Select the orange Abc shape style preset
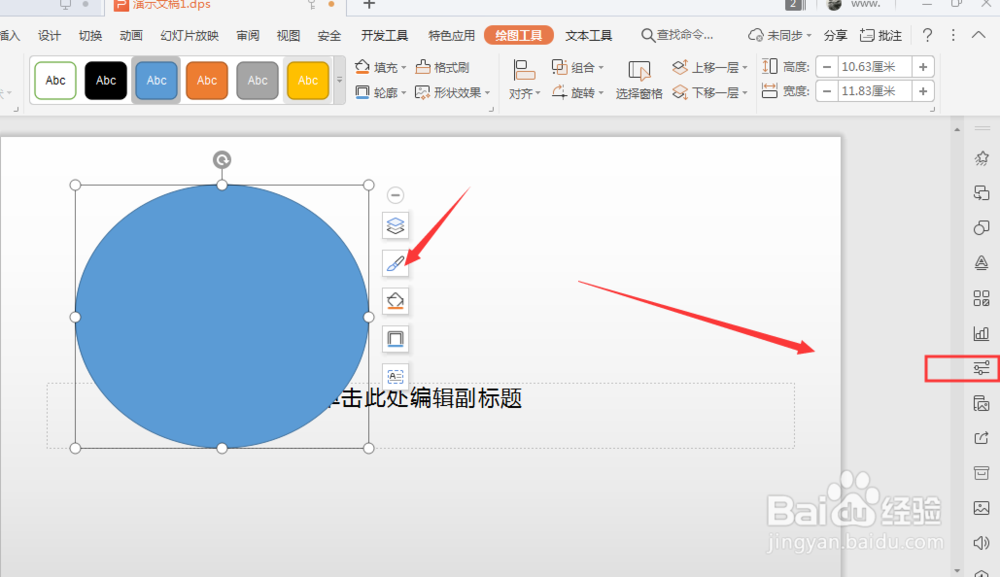Screen dimensions: 1000x577 click(x=207, y=80)
